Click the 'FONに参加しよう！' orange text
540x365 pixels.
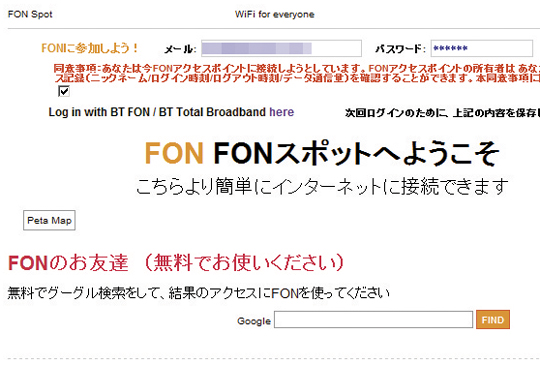coord(90,48)
